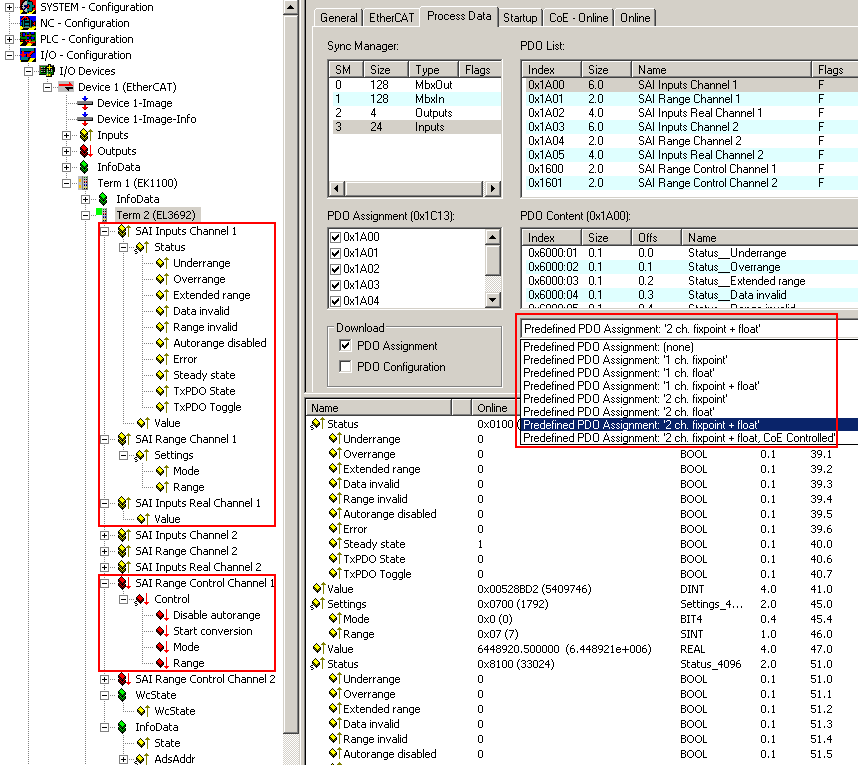Sort the Online variable list by Name column

click(378, 408)
